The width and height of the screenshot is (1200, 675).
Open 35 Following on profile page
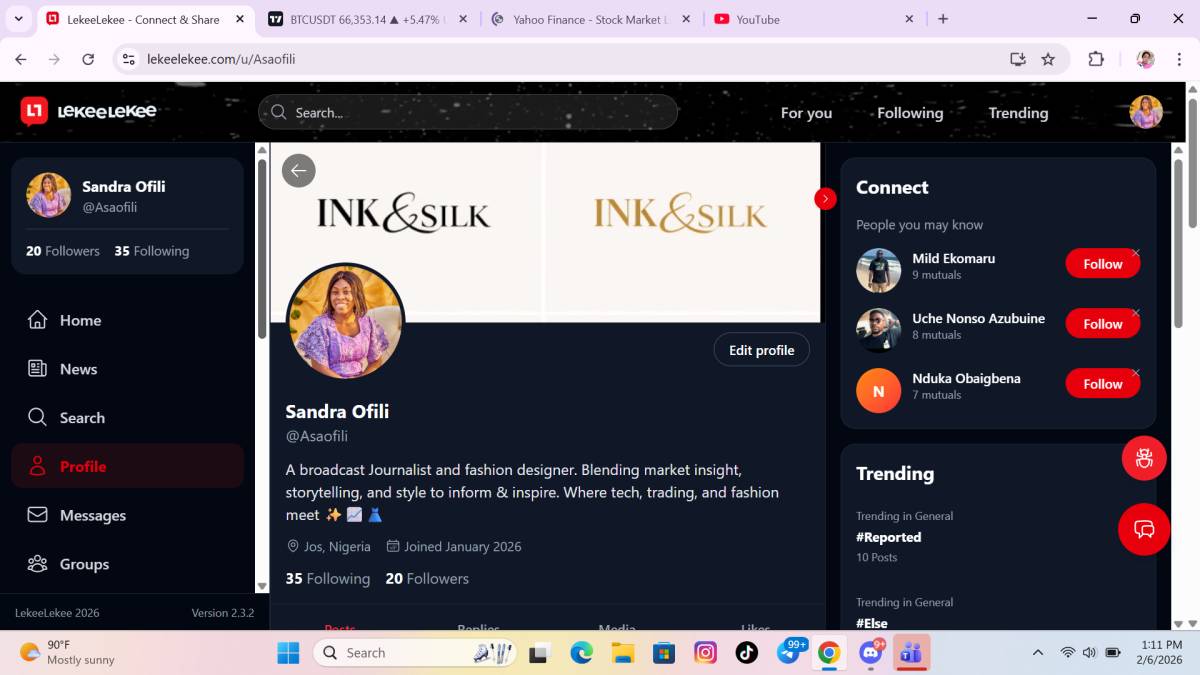tap(327, 578)
